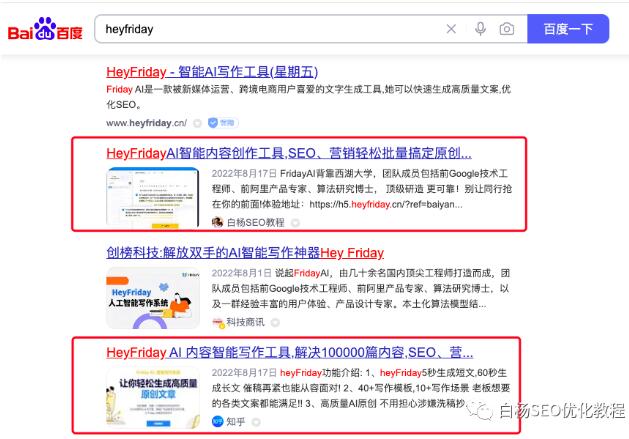Start voice search with the microphone icon
This screenshot has width=629, height=439.
(x=480, y=29)
